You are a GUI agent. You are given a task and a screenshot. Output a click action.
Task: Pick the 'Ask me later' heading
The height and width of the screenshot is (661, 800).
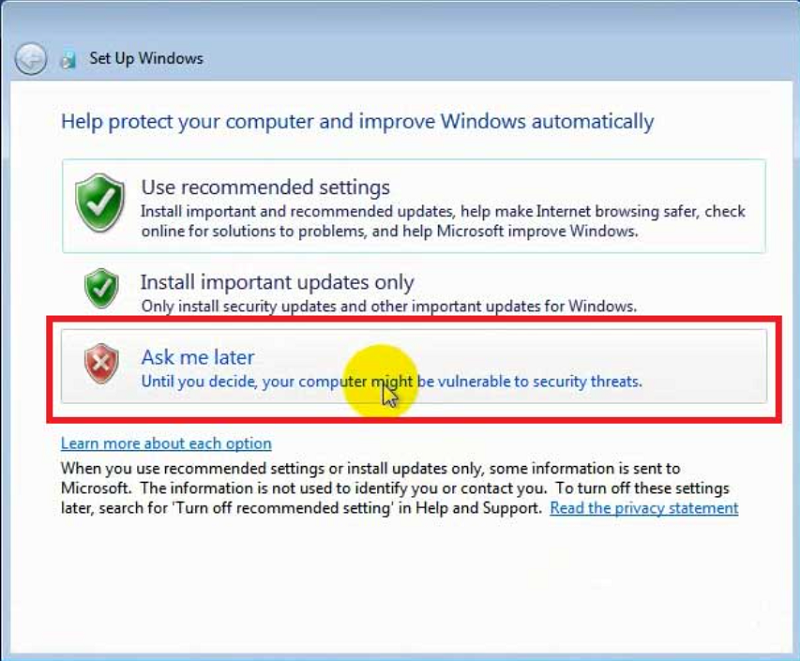tap(197, 357)
